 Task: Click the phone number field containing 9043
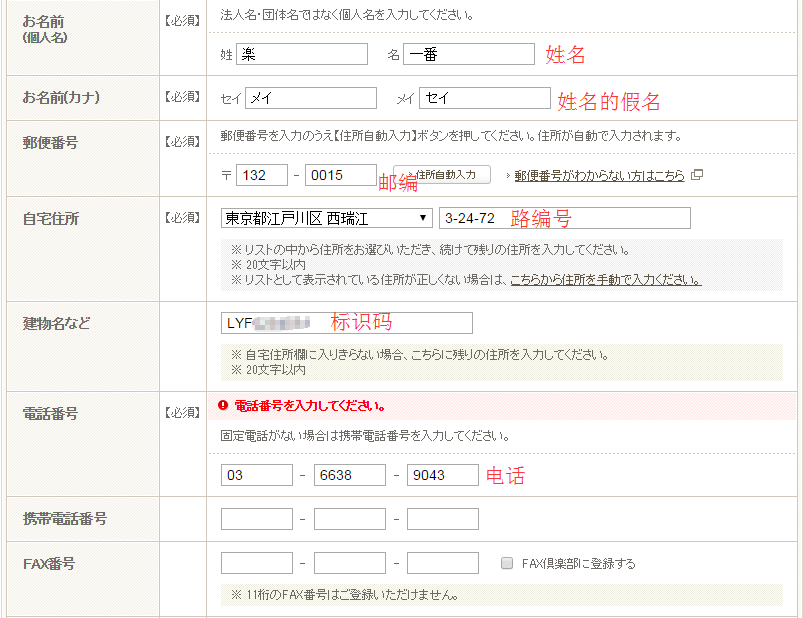442,475
